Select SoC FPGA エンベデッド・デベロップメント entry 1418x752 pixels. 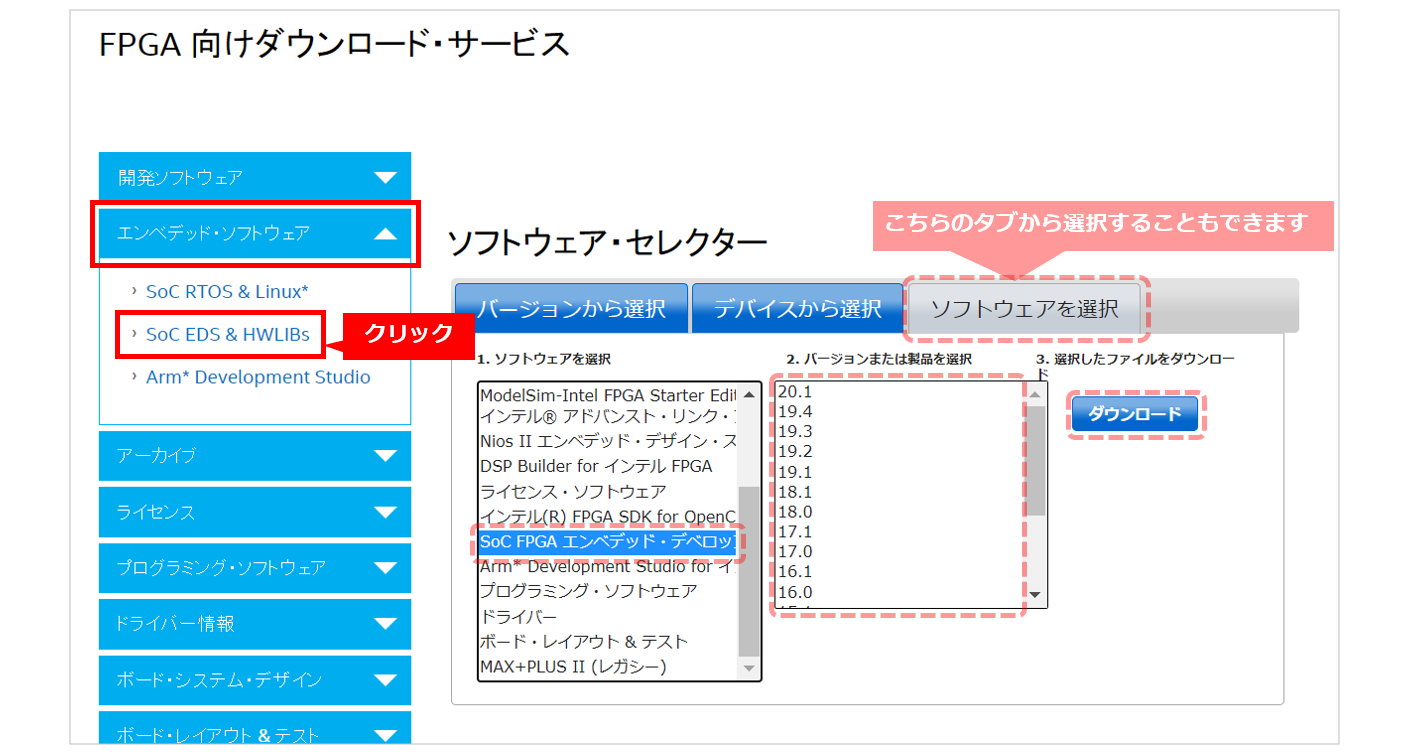[x=608, y=542]
